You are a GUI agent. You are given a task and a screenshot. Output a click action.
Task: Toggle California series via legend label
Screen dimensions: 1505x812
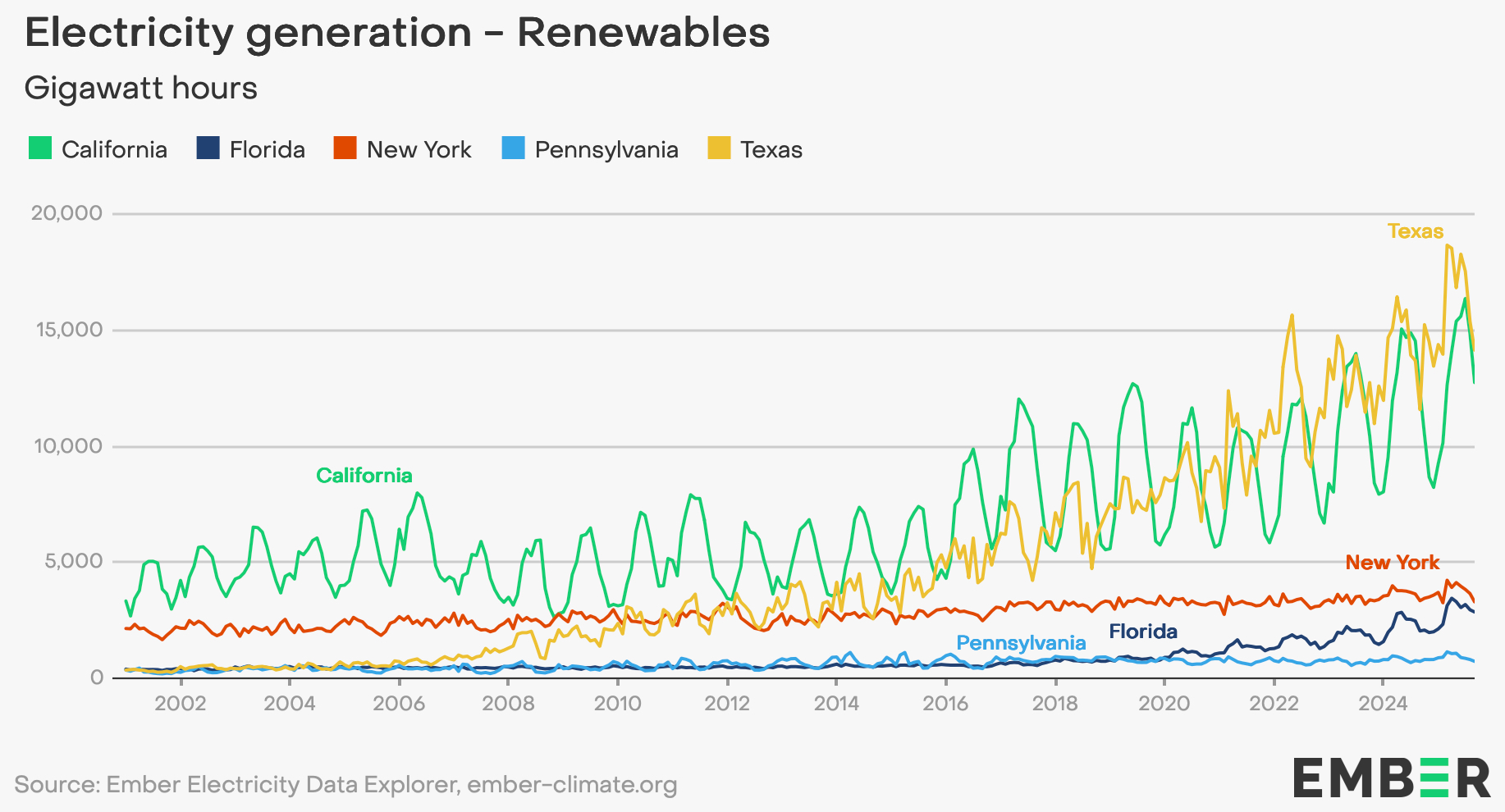(114, 149)
